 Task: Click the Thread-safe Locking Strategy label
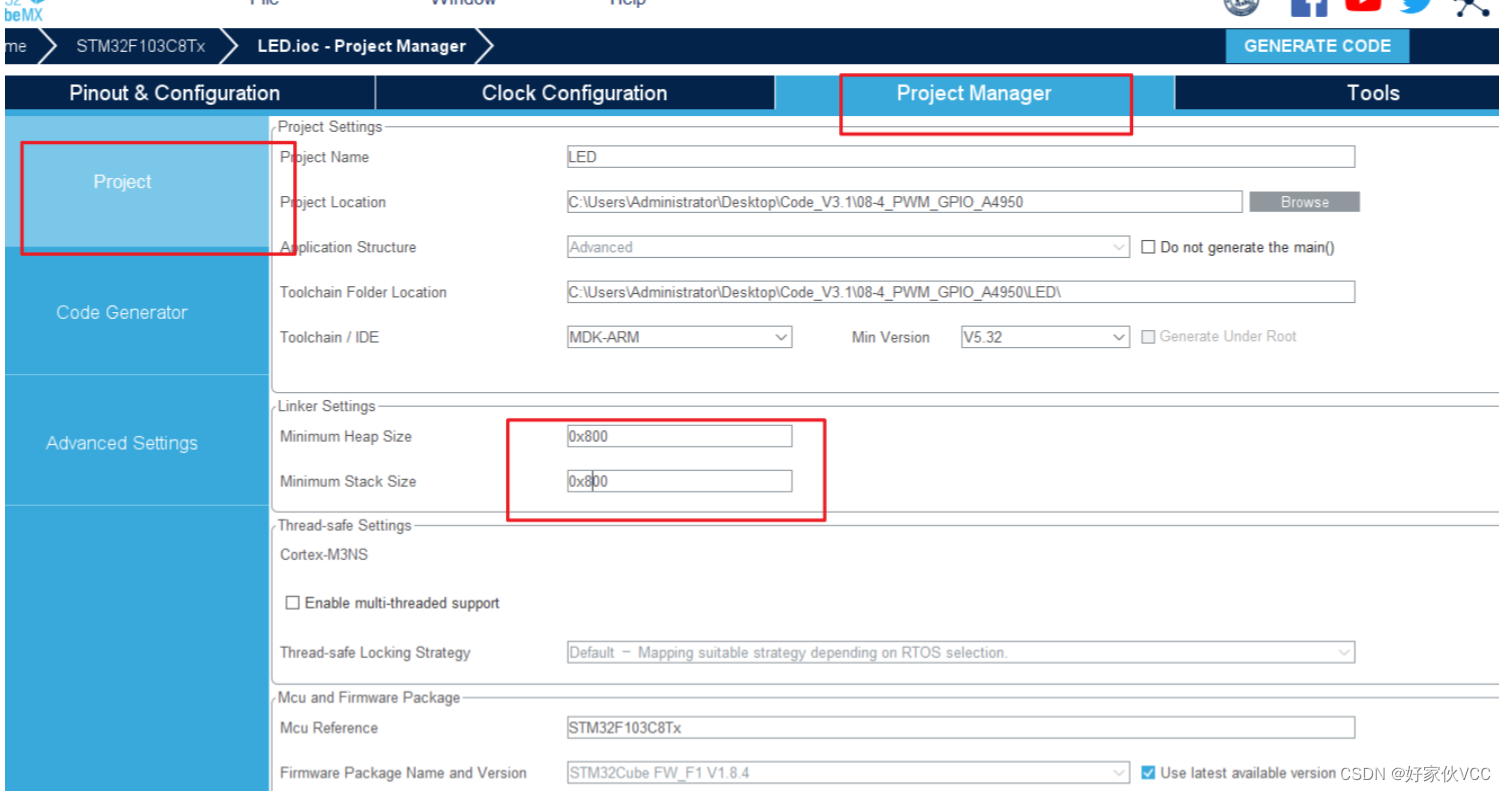coord(375,653)
